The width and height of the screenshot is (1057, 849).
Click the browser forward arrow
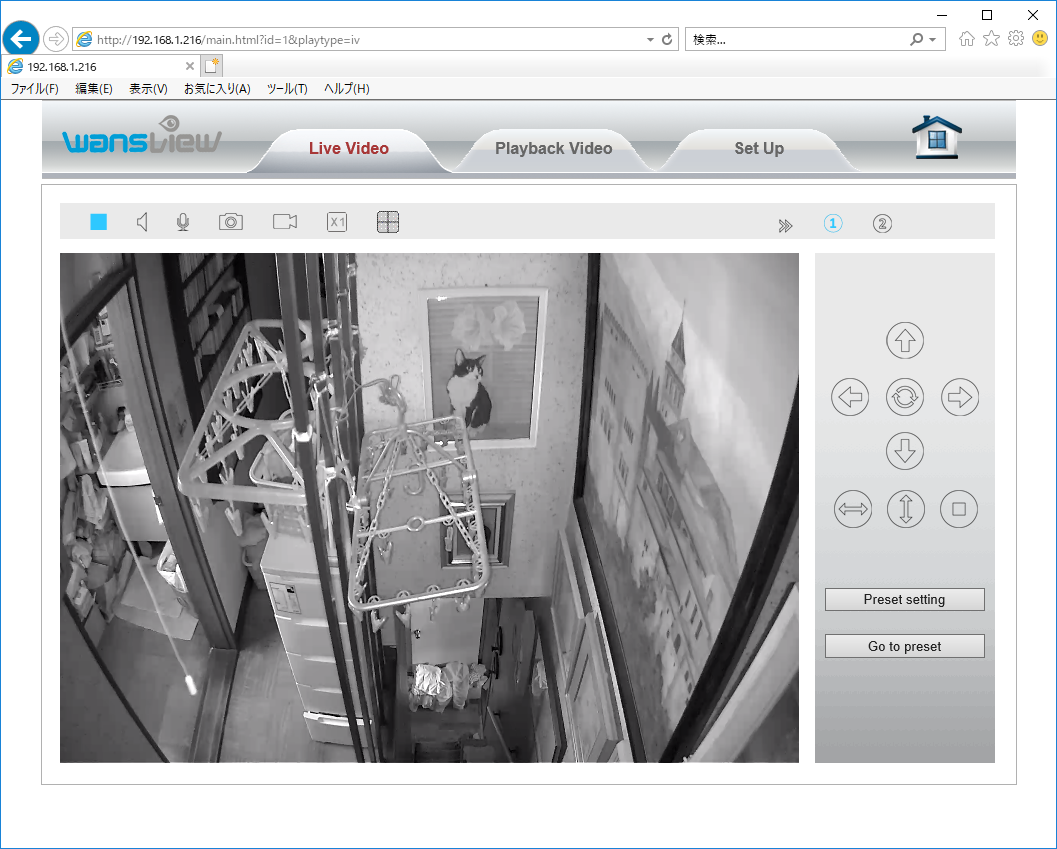[x=56, y=39]
